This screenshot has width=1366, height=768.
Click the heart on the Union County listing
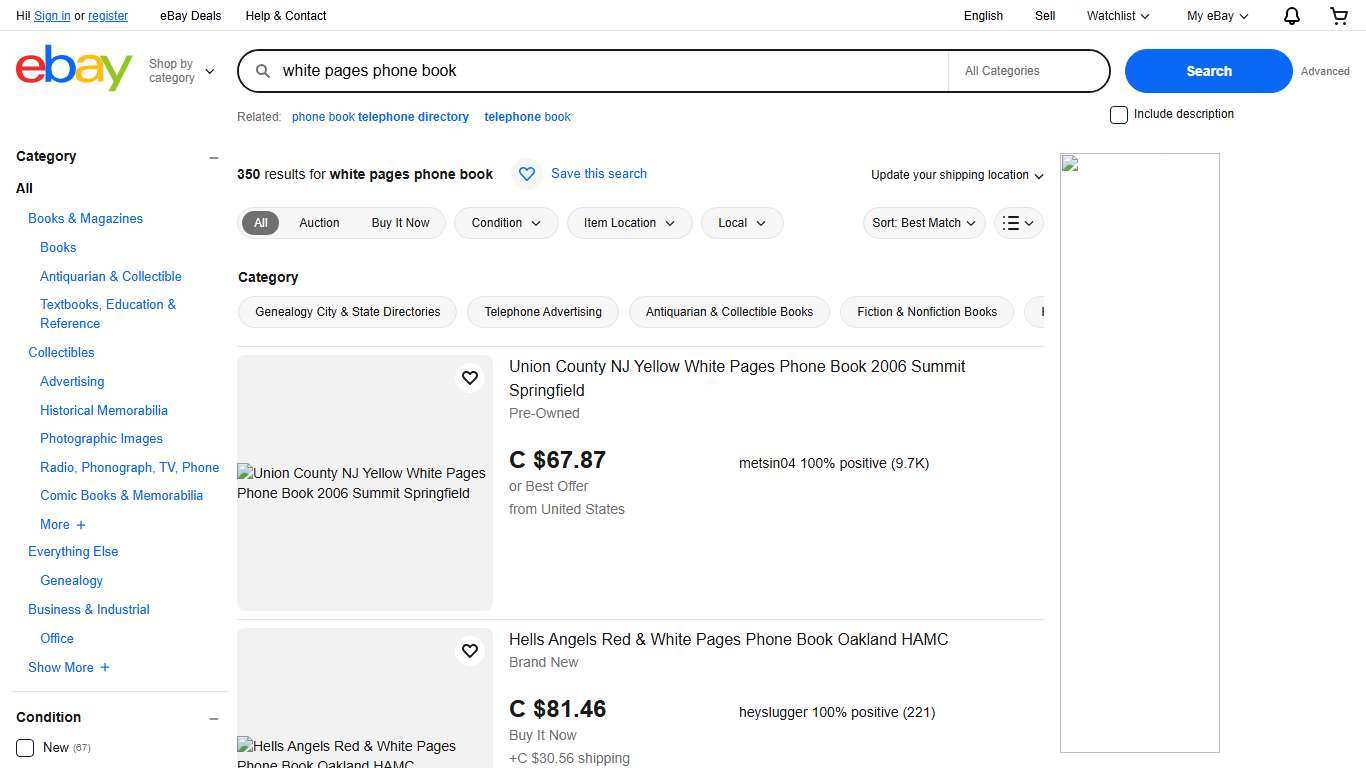[470, 378]
